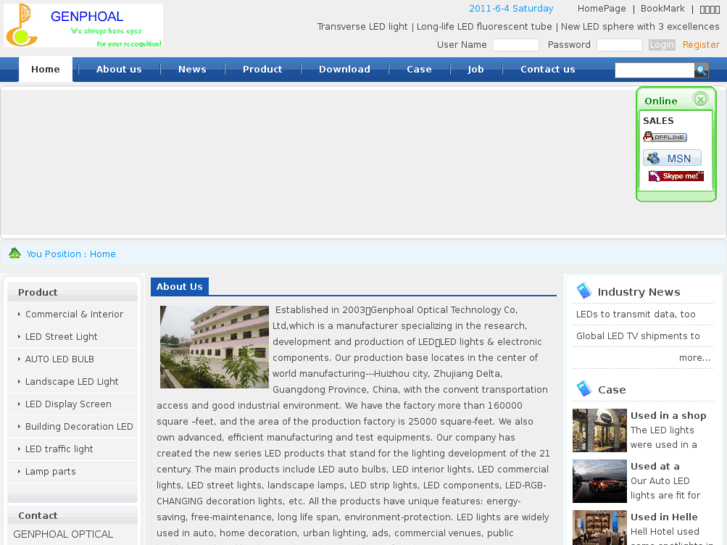Click the green home position icon
This screenshot has width=727, height=545.
coord(15,253)
